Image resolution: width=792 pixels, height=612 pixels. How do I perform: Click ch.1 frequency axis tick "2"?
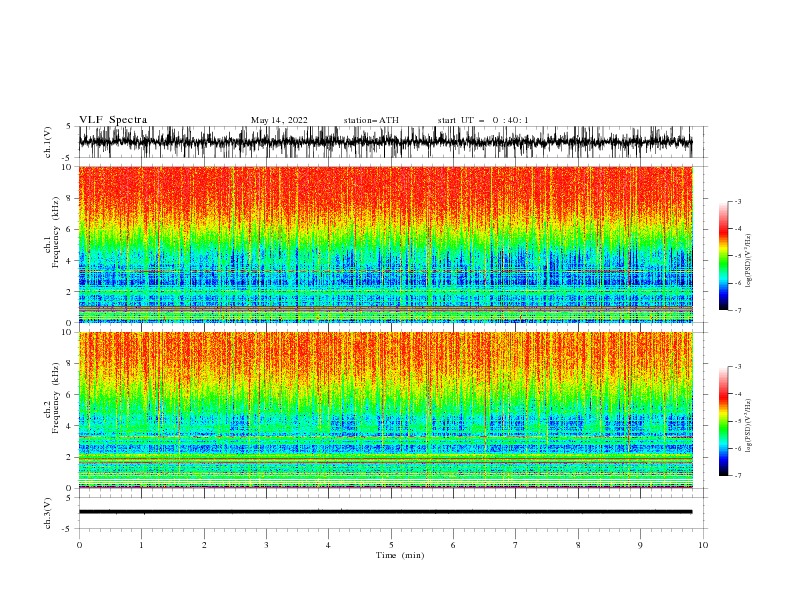pyautogui.click(x=69, y=291)
